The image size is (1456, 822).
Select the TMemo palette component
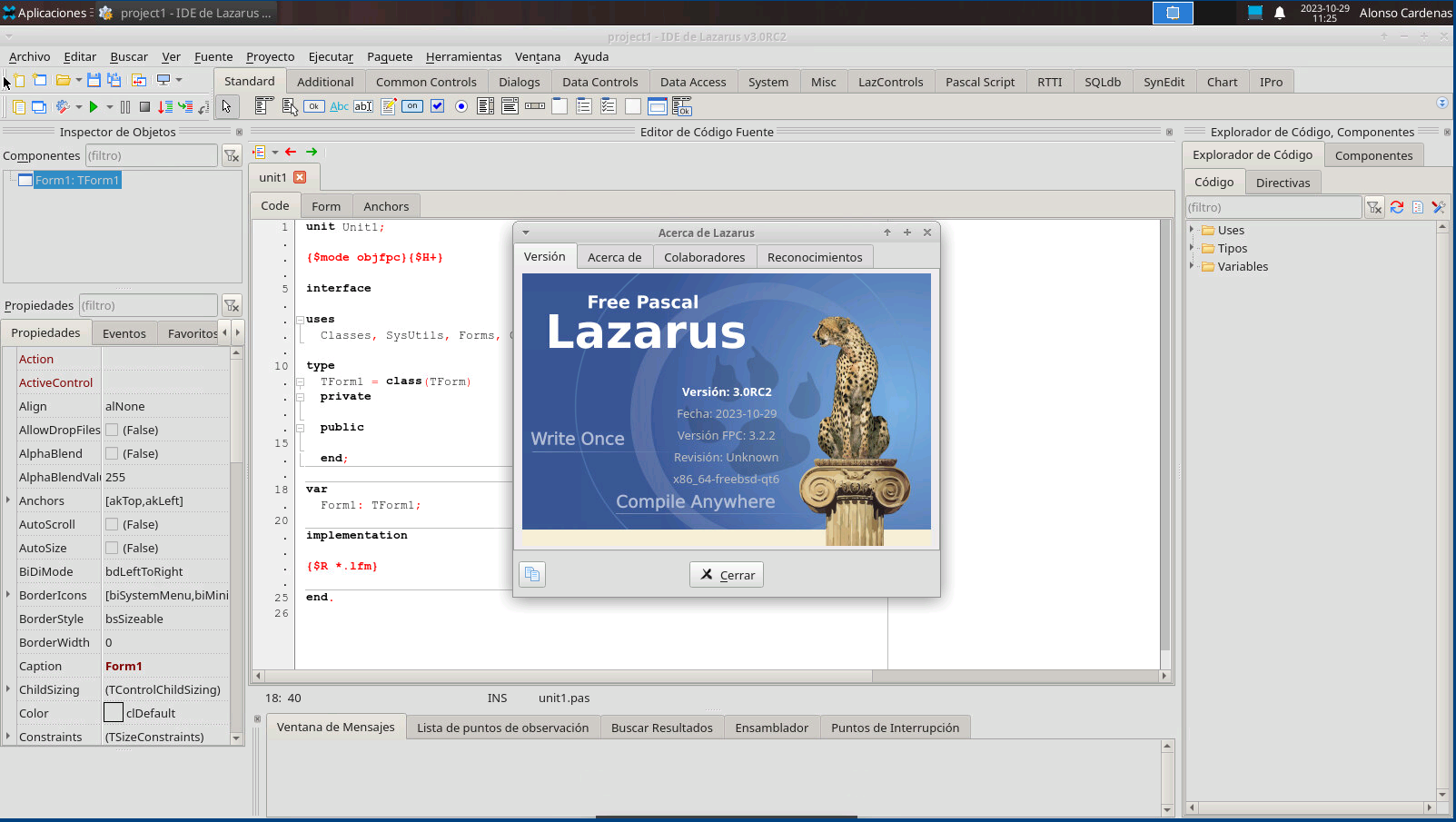click(x=388, y=106)
